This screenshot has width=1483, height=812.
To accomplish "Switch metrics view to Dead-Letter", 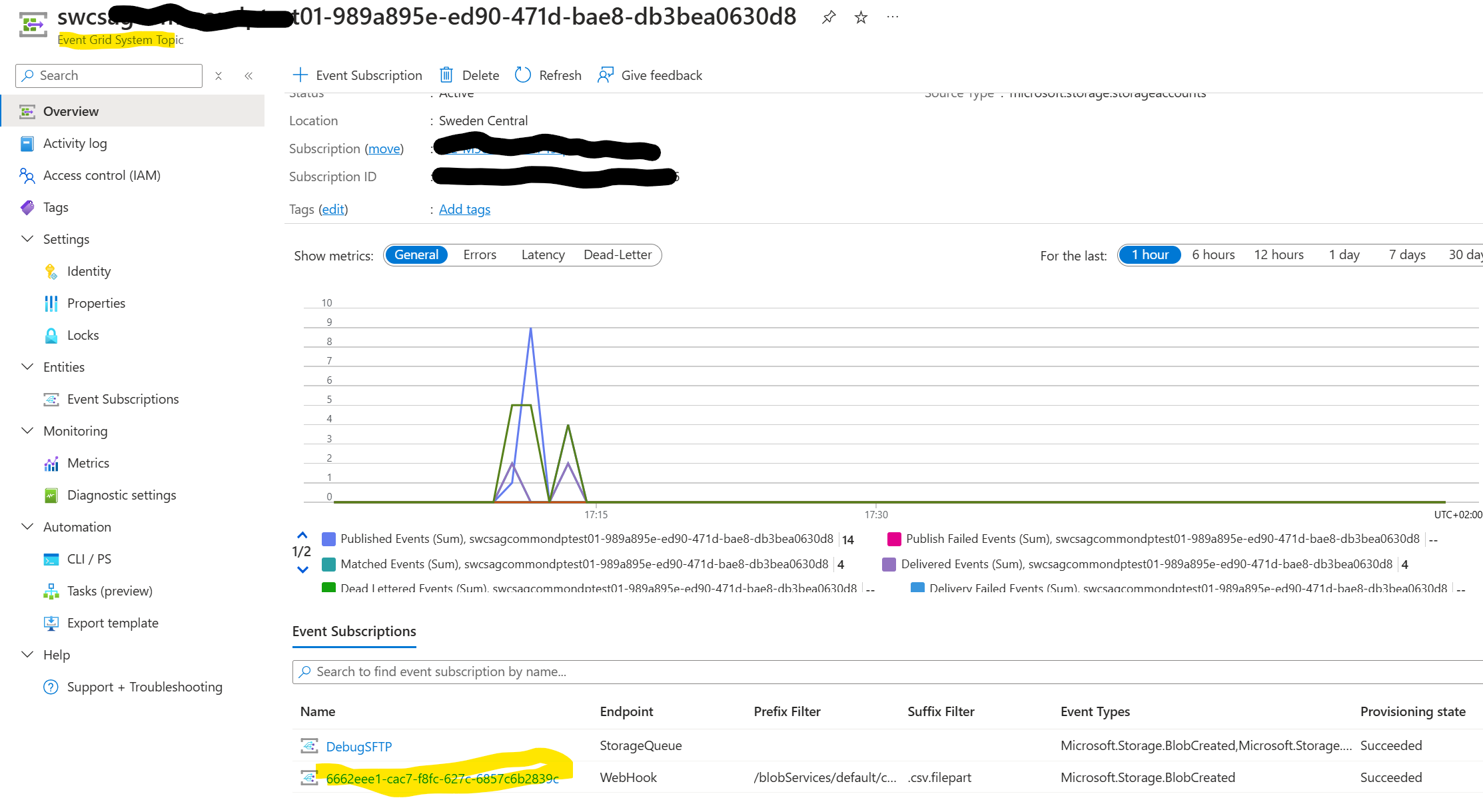I will pyautogui.click(x=618, y=255).
